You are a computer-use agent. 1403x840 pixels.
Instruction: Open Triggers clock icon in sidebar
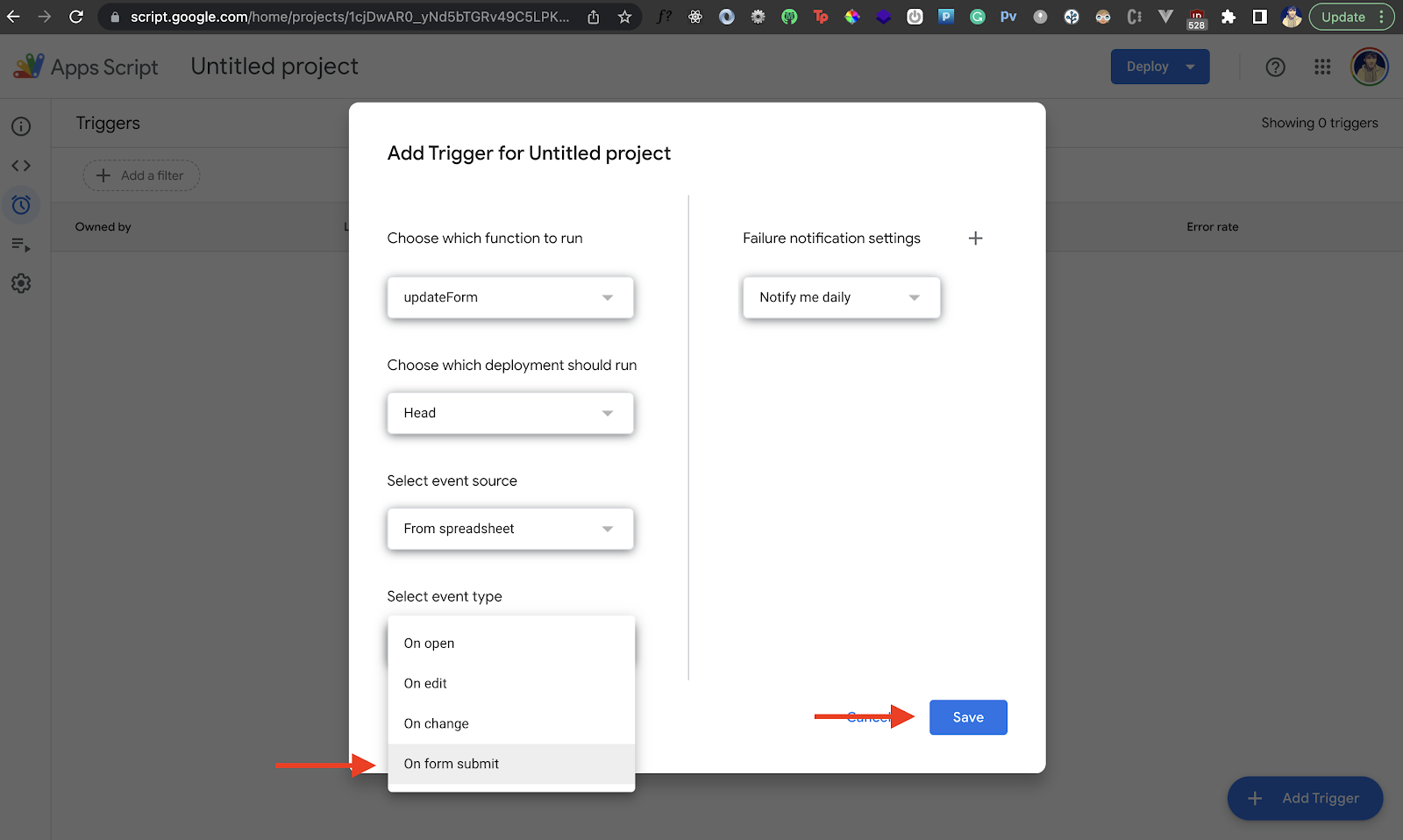pyautogui.click(x=21, y=205)
